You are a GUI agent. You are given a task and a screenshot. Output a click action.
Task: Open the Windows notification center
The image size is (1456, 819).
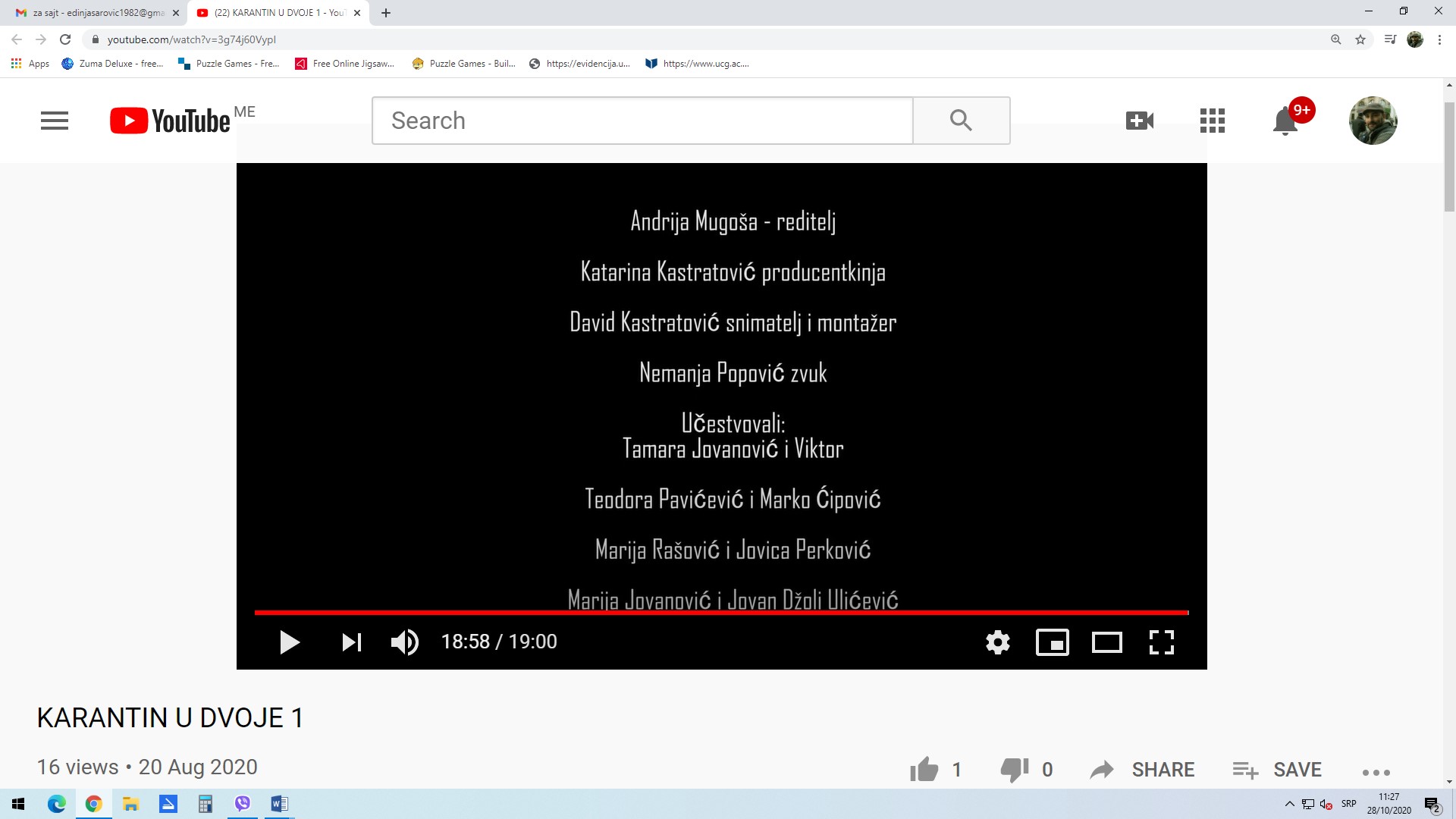tap(1432, 804)
